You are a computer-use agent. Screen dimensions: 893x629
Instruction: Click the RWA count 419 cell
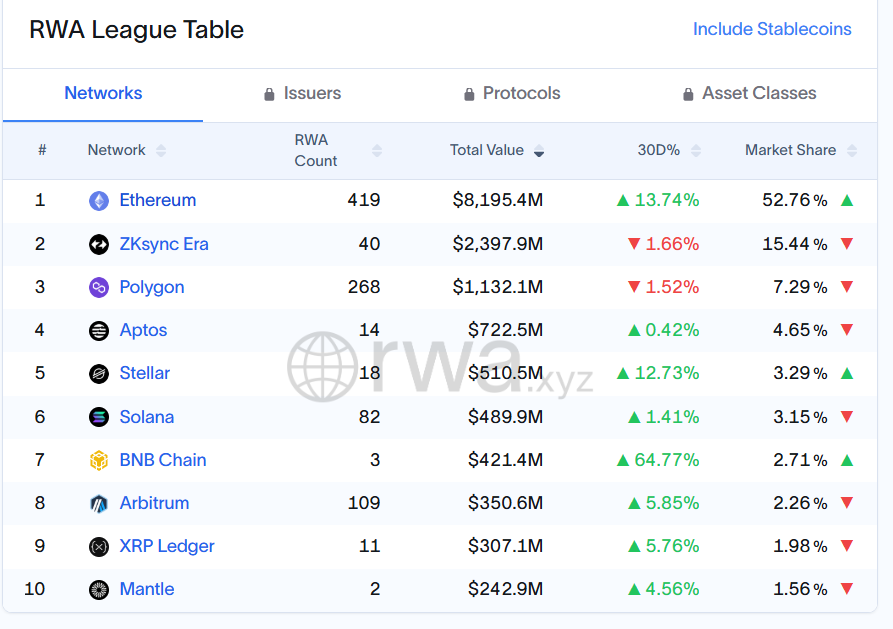364,200
